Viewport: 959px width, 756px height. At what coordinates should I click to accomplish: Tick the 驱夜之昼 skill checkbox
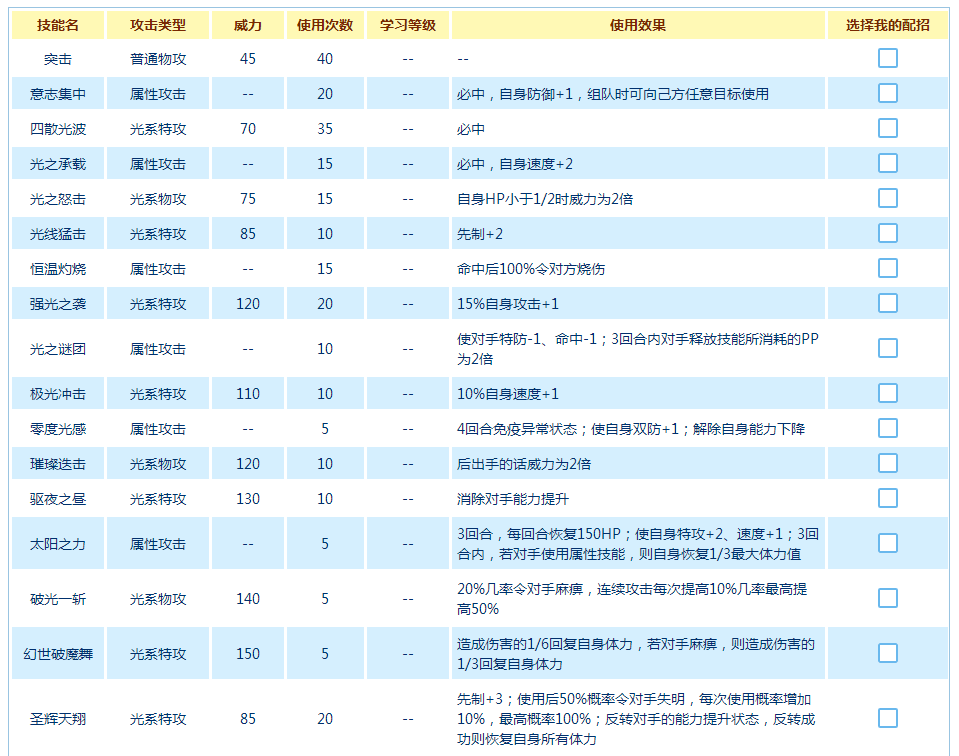[887, 498]
